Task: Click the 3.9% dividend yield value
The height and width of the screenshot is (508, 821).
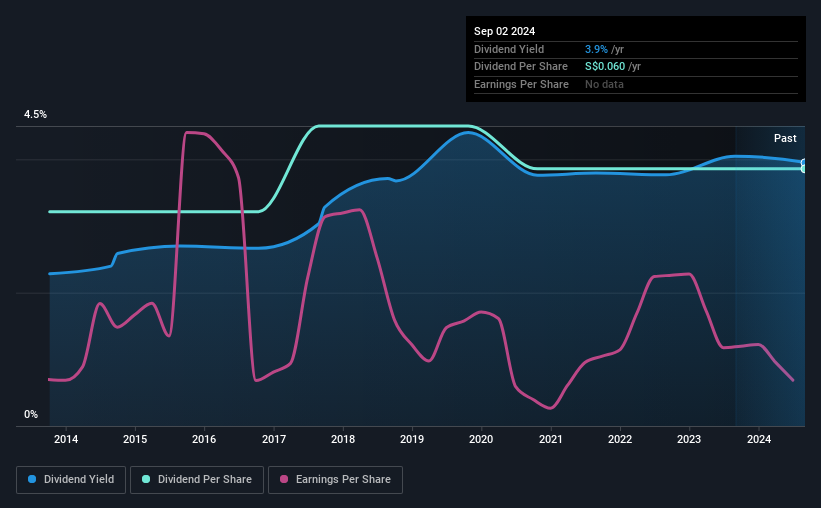Action: [596, 49]
